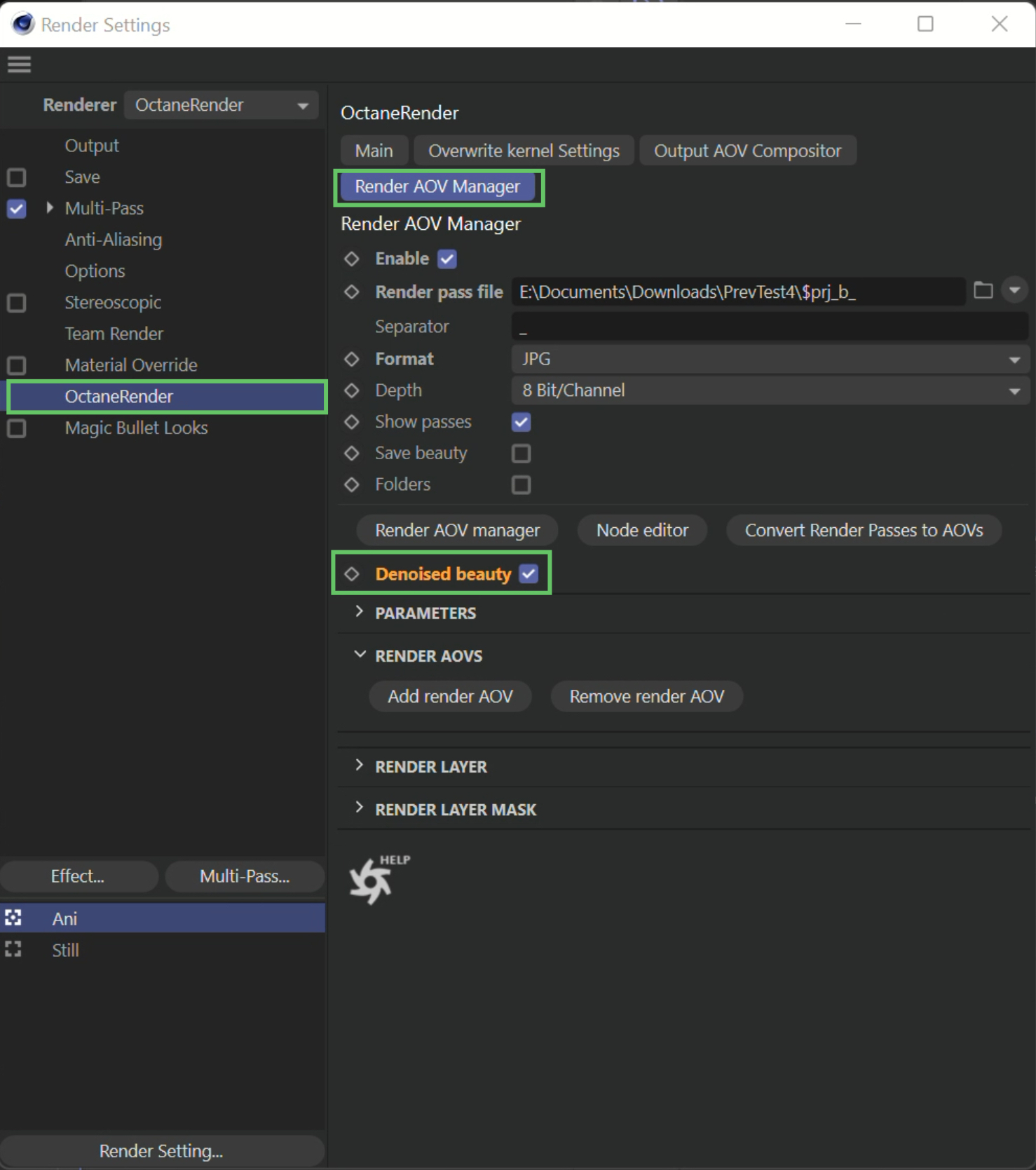Open the folder browse icon for render pass file
The image size is (1036, 1170).
coord(983,290)
